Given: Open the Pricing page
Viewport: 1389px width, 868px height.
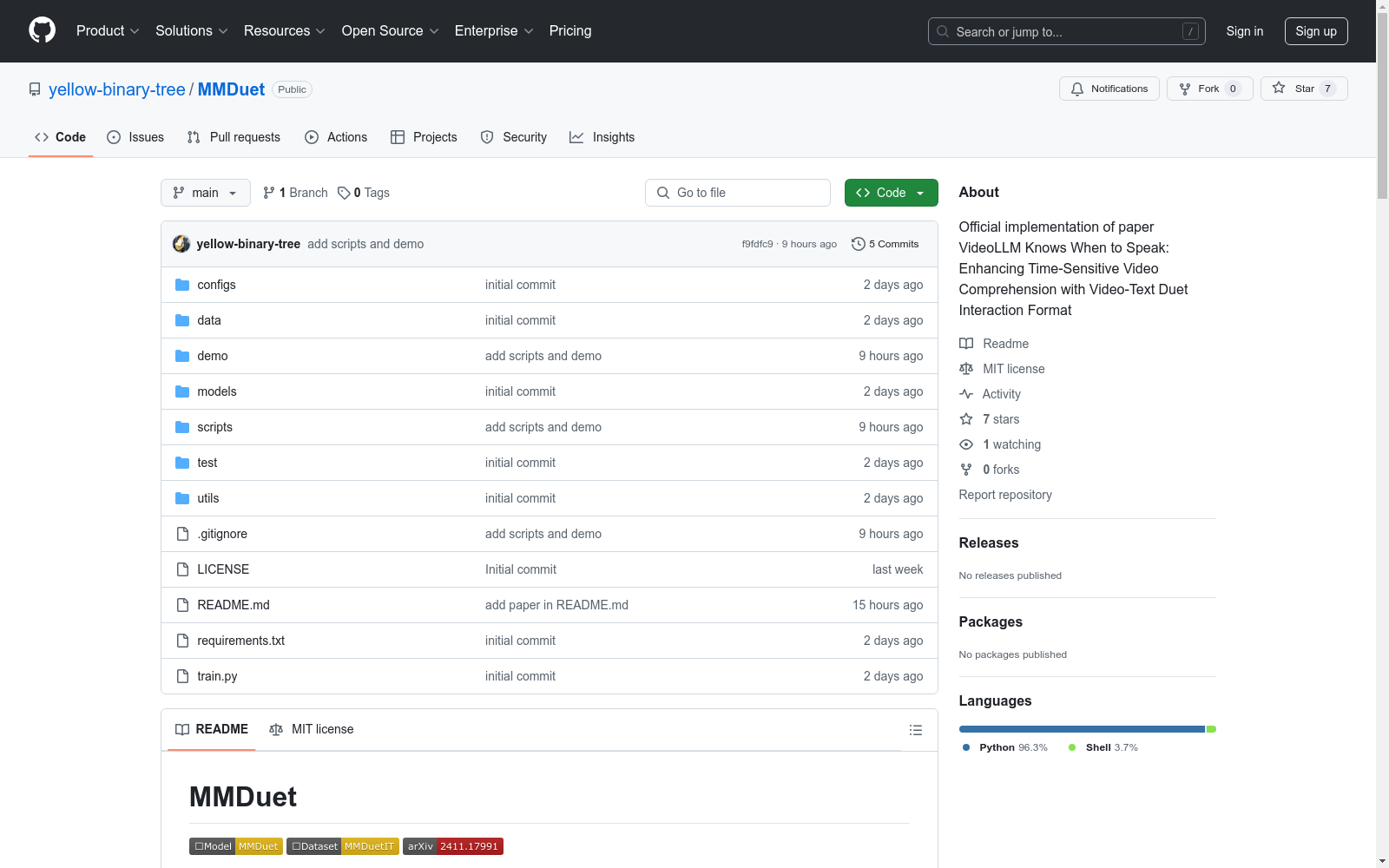Looking at the screenshot, I should pyautogui.click(x=570, y=30).
